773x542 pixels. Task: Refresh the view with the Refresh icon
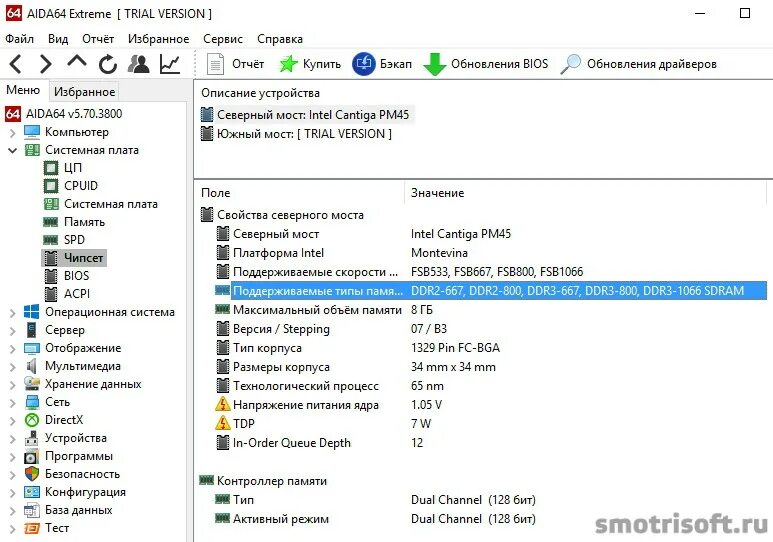108,64
